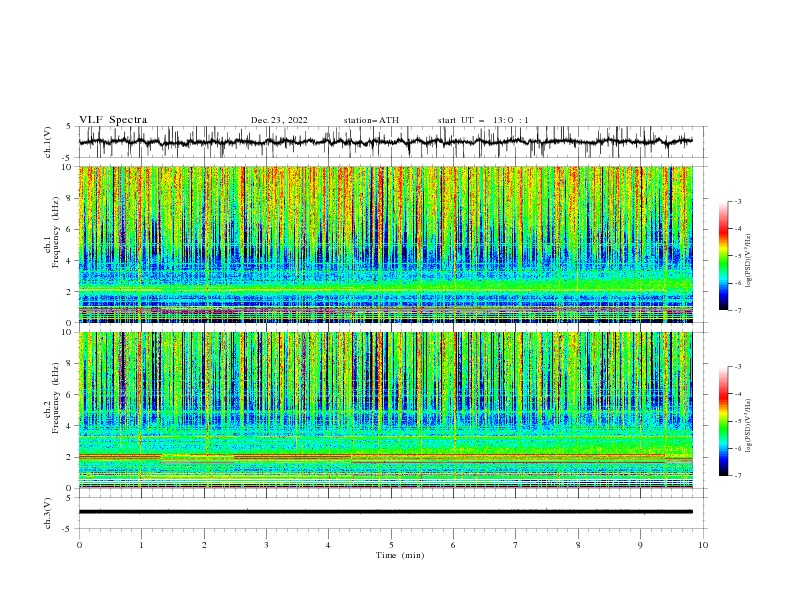This screenshot has height=612, width=792.
Task: Click time axis tick label '5'
Action: click(x=391, y=545)
